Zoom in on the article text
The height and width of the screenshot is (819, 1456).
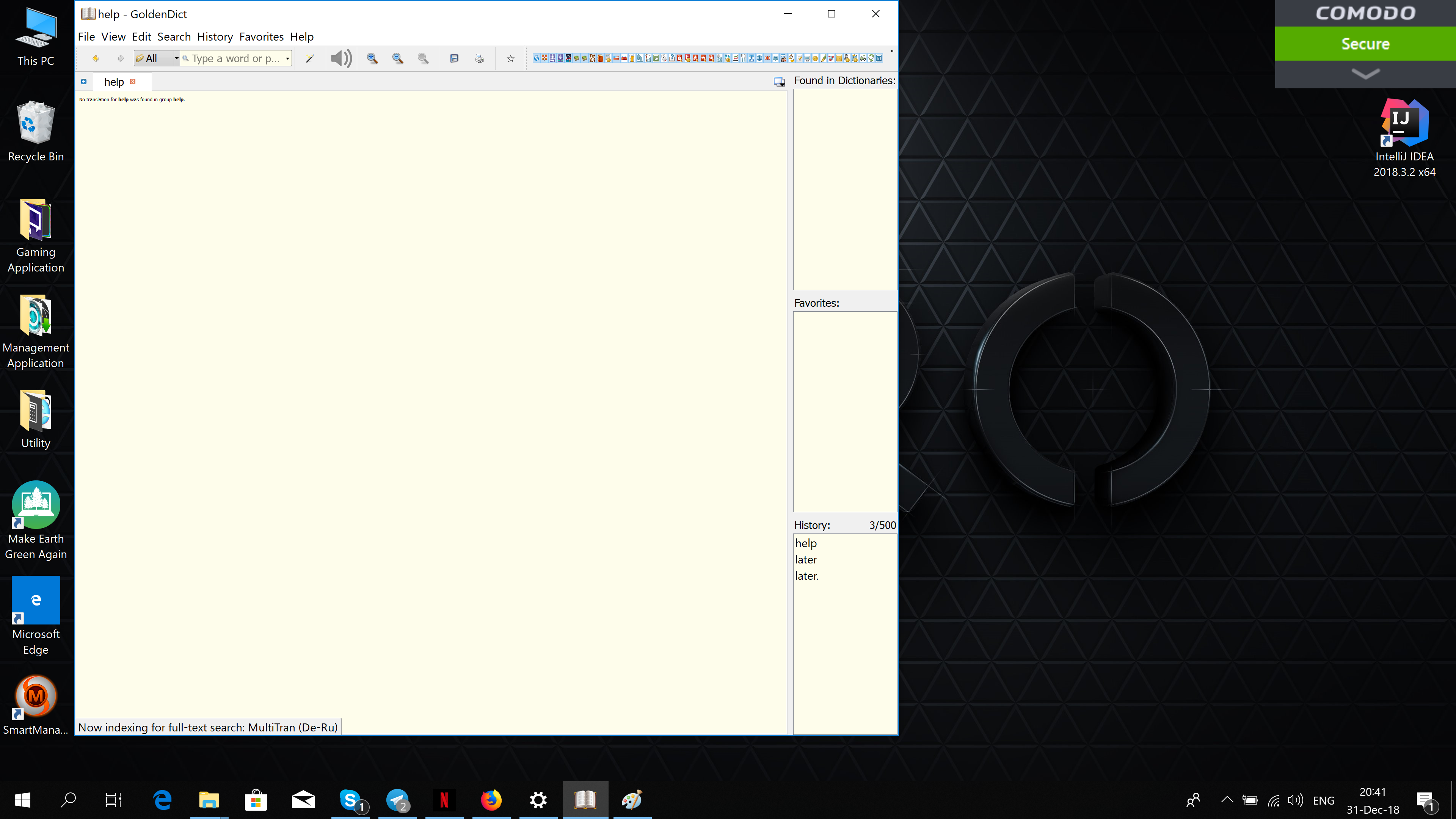(372, 58)
